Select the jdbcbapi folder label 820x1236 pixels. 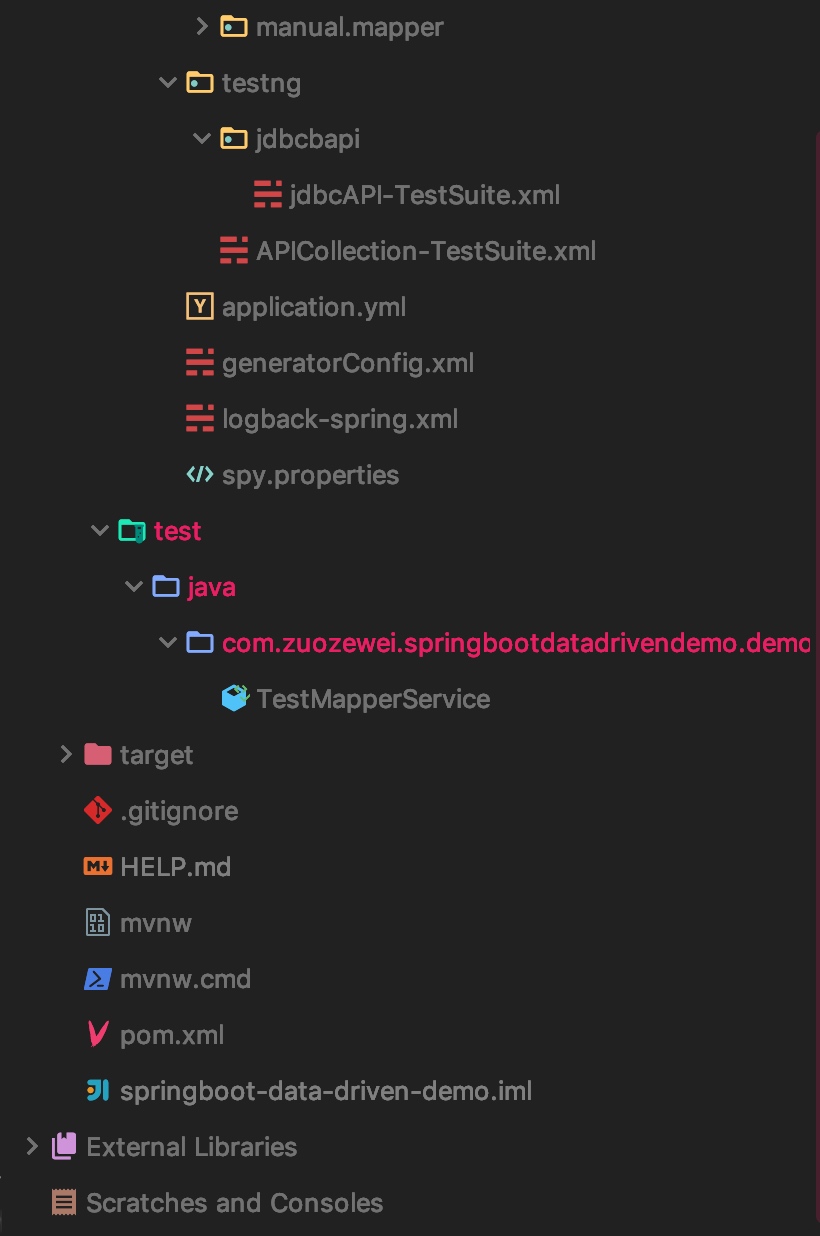click(308, 140)
